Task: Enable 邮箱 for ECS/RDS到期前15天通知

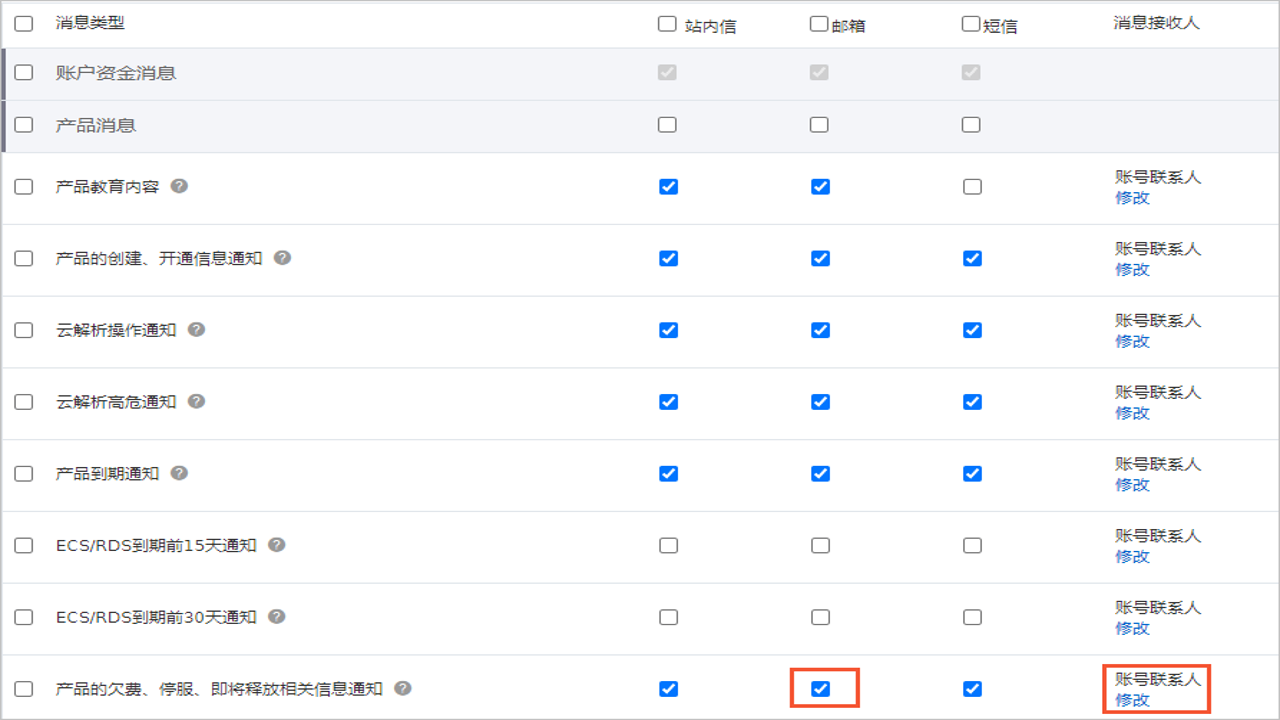Action: click(x=820, y=546)
